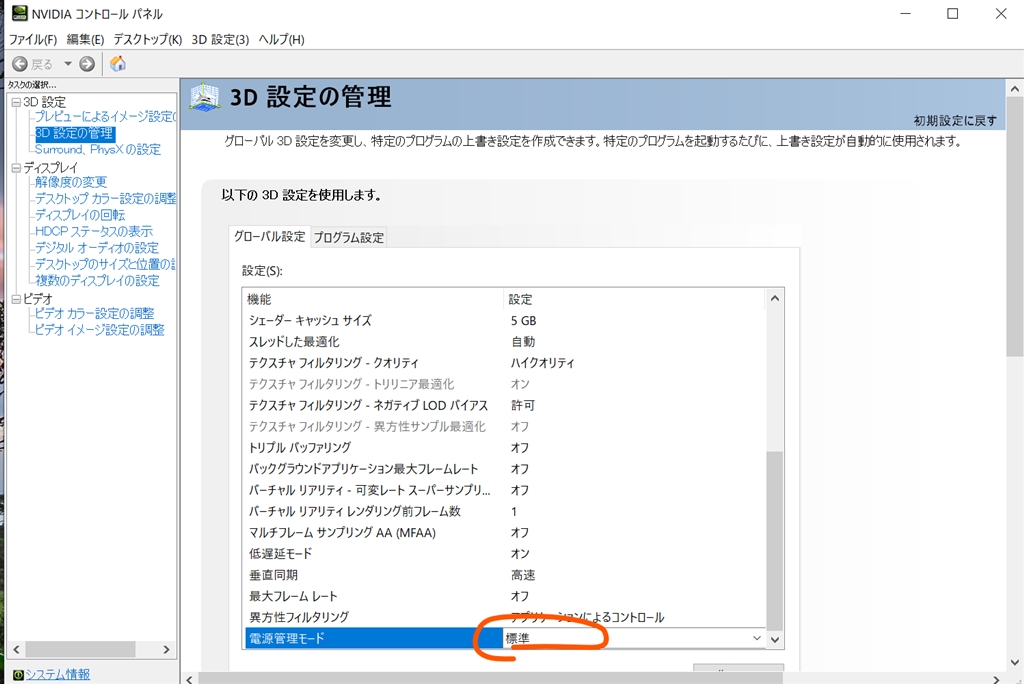Click 初期設定に戻す link
1024x684 pixels.
955,121
